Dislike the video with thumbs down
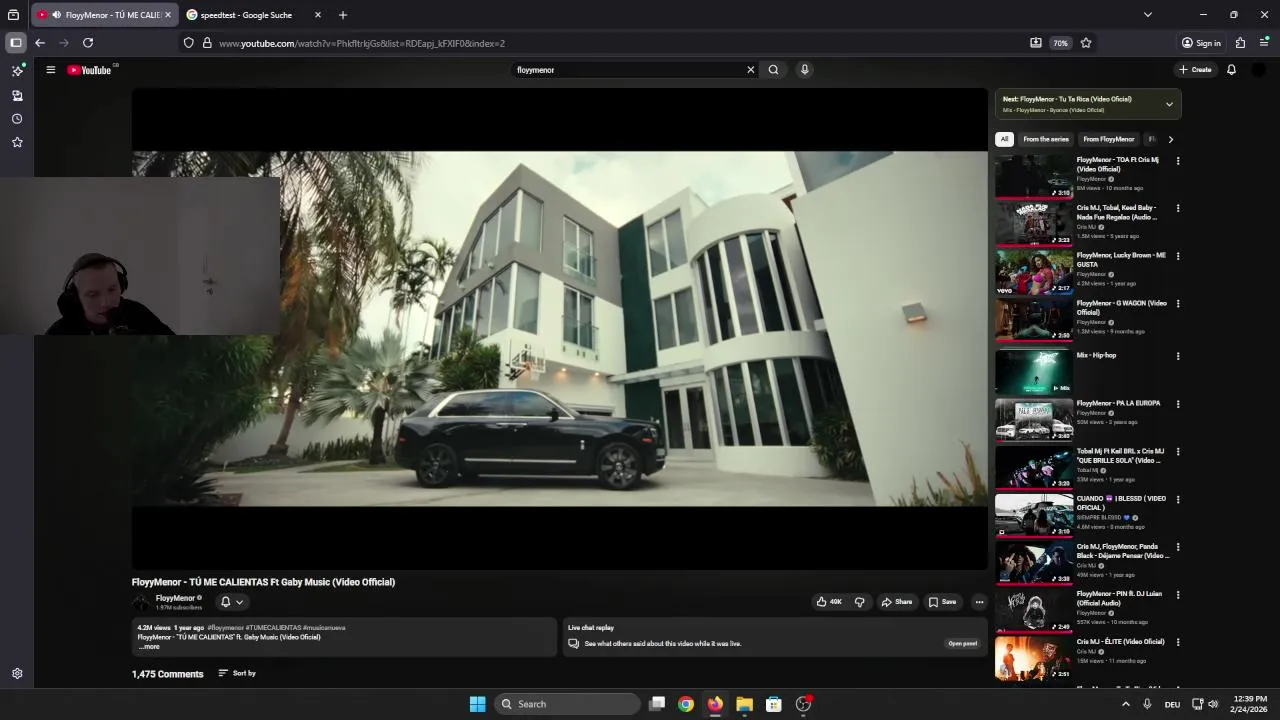1280x720 pixels. coord(859,602)
